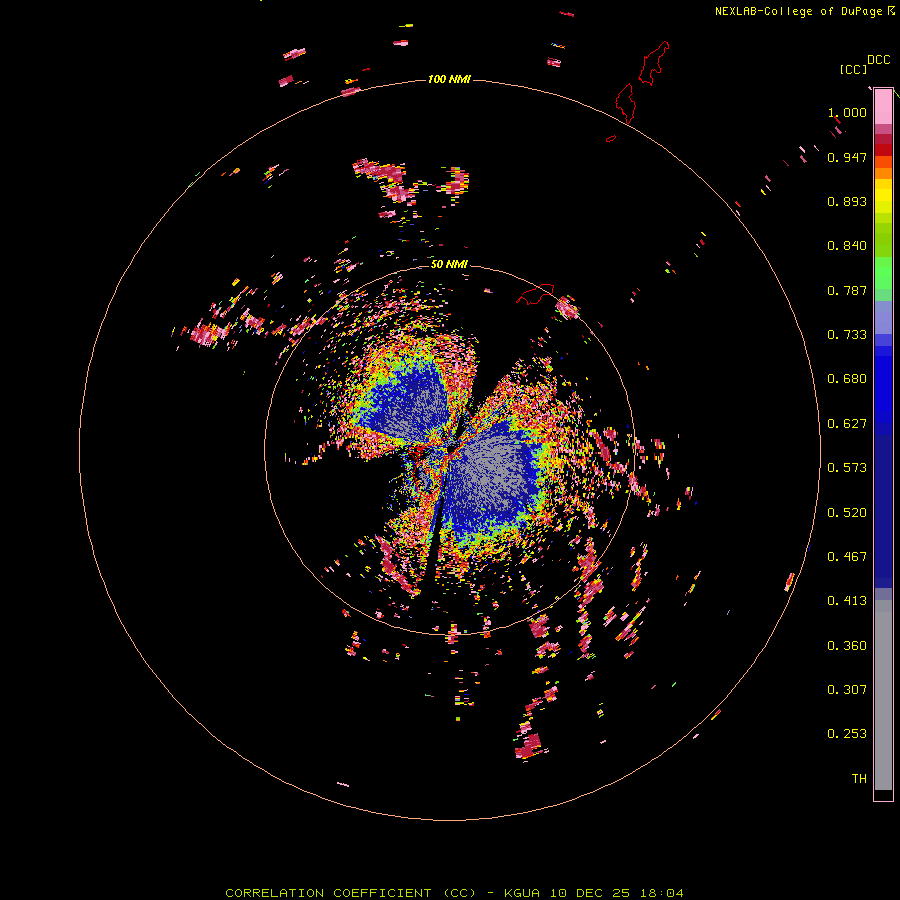
Task: Click the 0.947 color scale value
Action: pyautogui.click(x=847, y=157)
